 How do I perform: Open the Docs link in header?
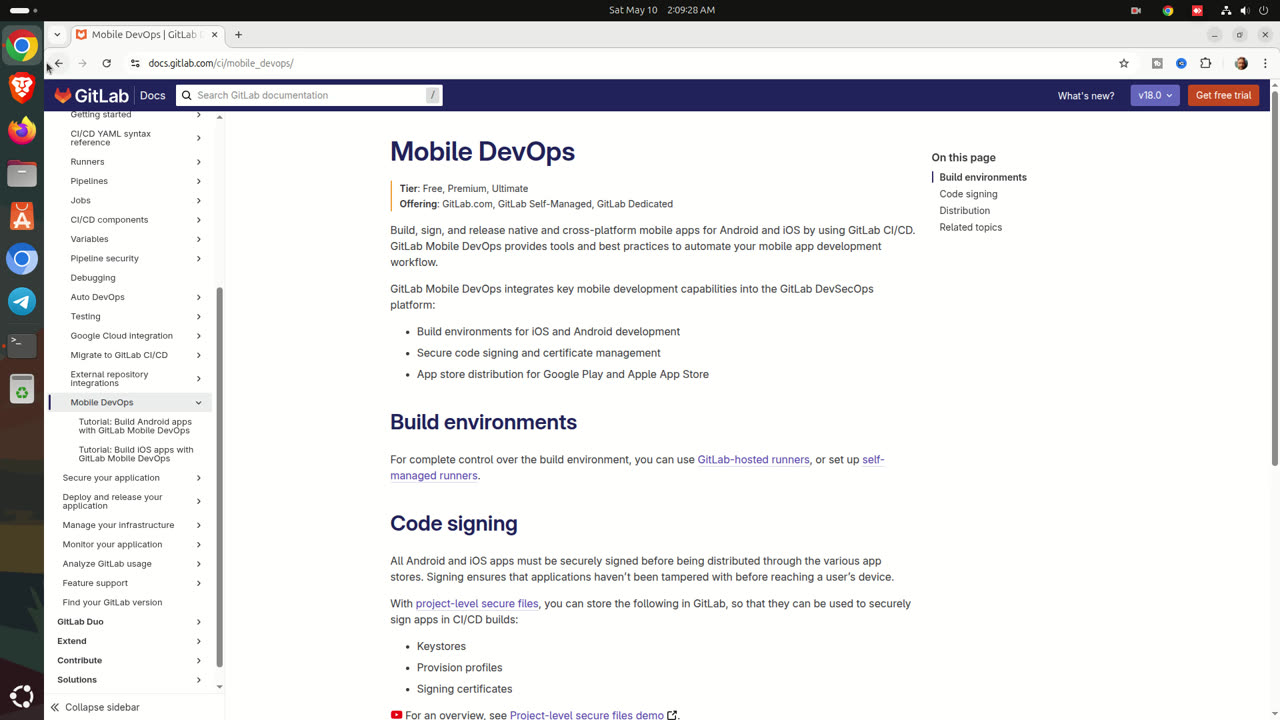click(x=153, y=95)
